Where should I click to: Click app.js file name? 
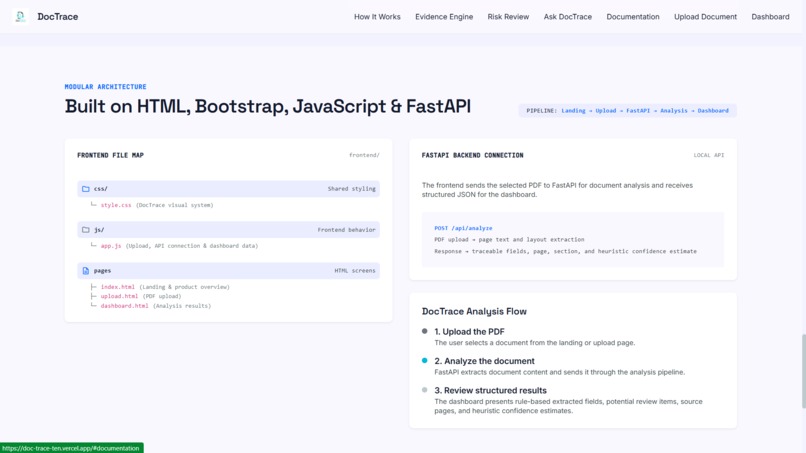pyautogui.click(x=111, y=246)
